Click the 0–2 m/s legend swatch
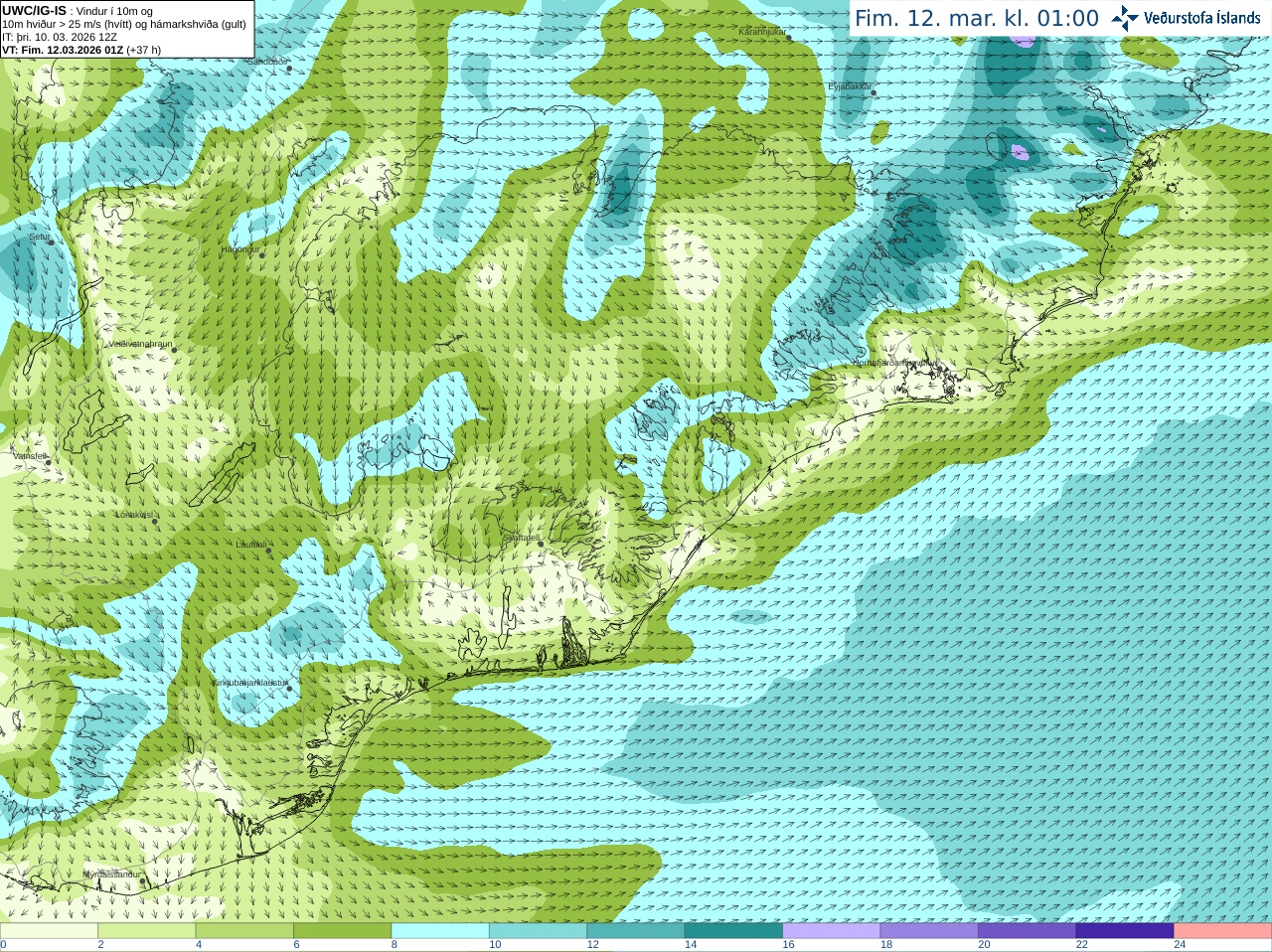 pos(49,931)
